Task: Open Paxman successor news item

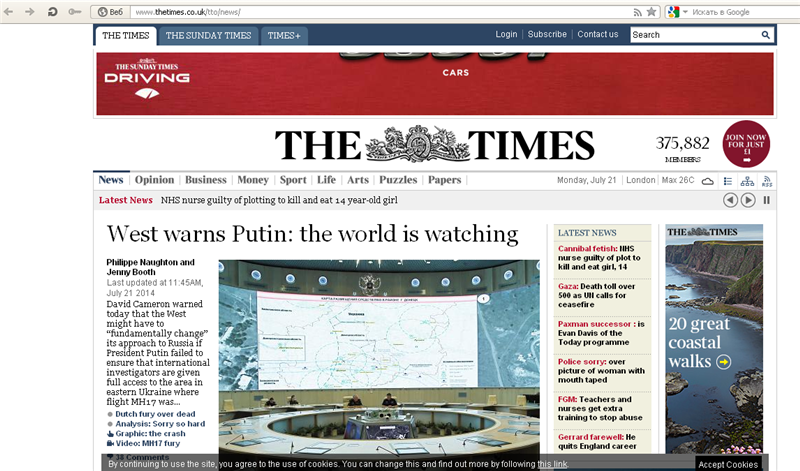Action: (x=601, y=333)
